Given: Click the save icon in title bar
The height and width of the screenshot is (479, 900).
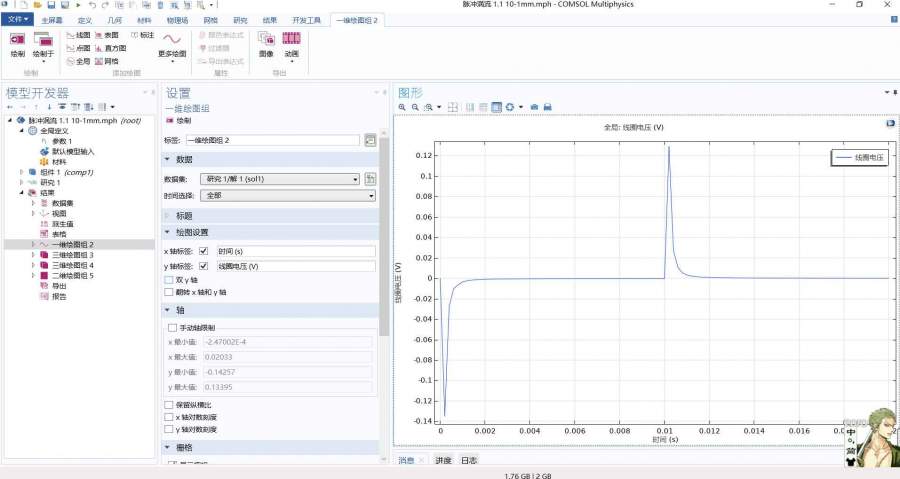Looking at the screenshot, I should 49,5.
